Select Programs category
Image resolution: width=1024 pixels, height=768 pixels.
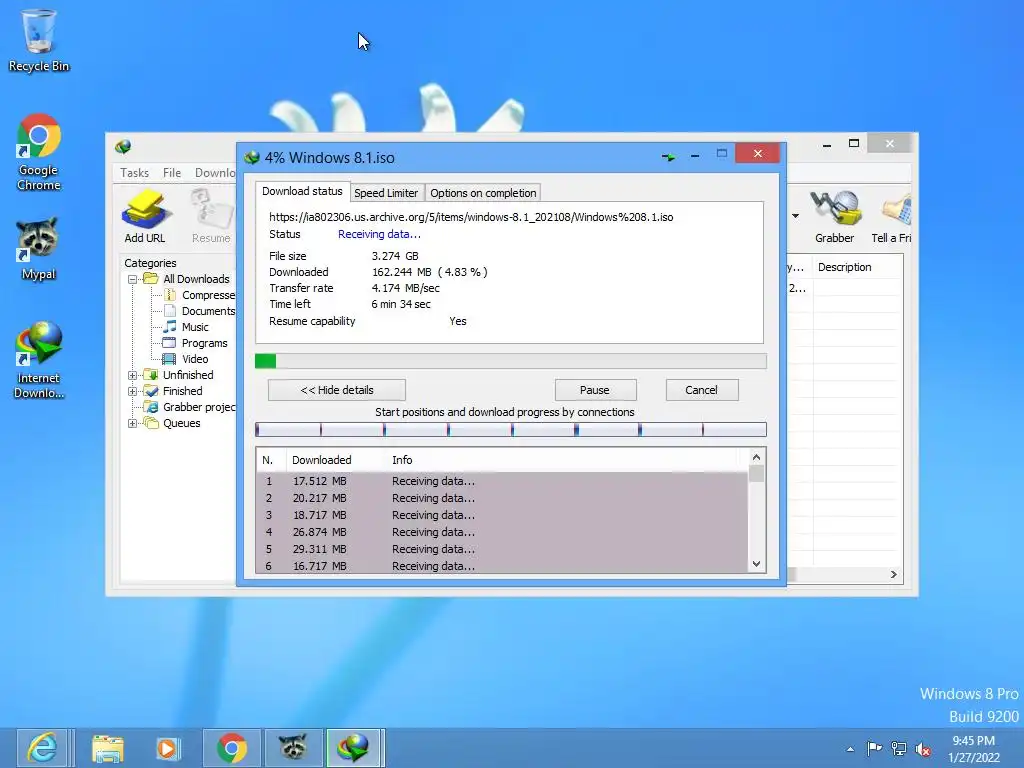coord(195,343)
